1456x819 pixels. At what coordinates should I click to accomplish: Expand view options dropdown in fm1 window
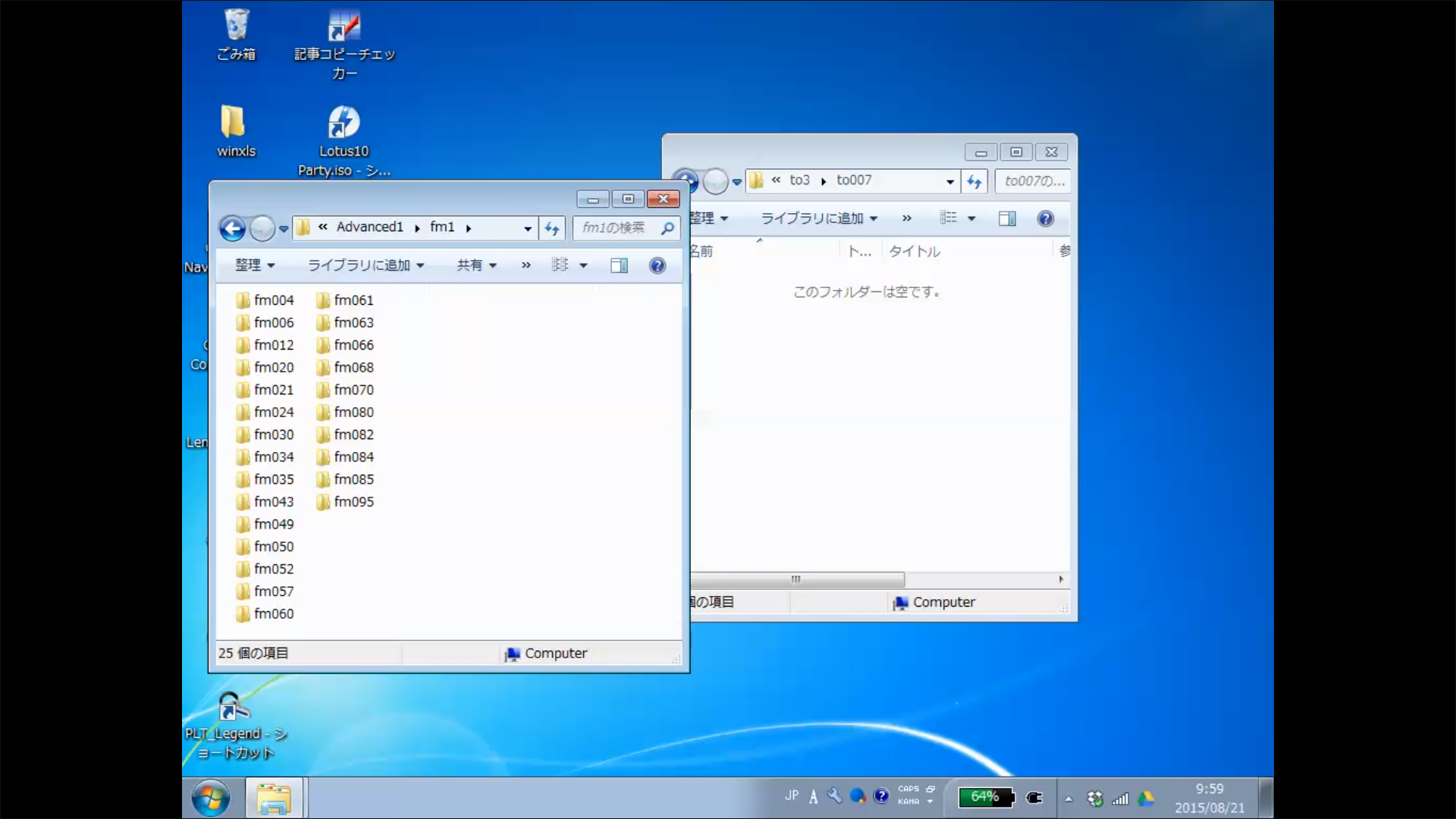[x=583, y=265]
